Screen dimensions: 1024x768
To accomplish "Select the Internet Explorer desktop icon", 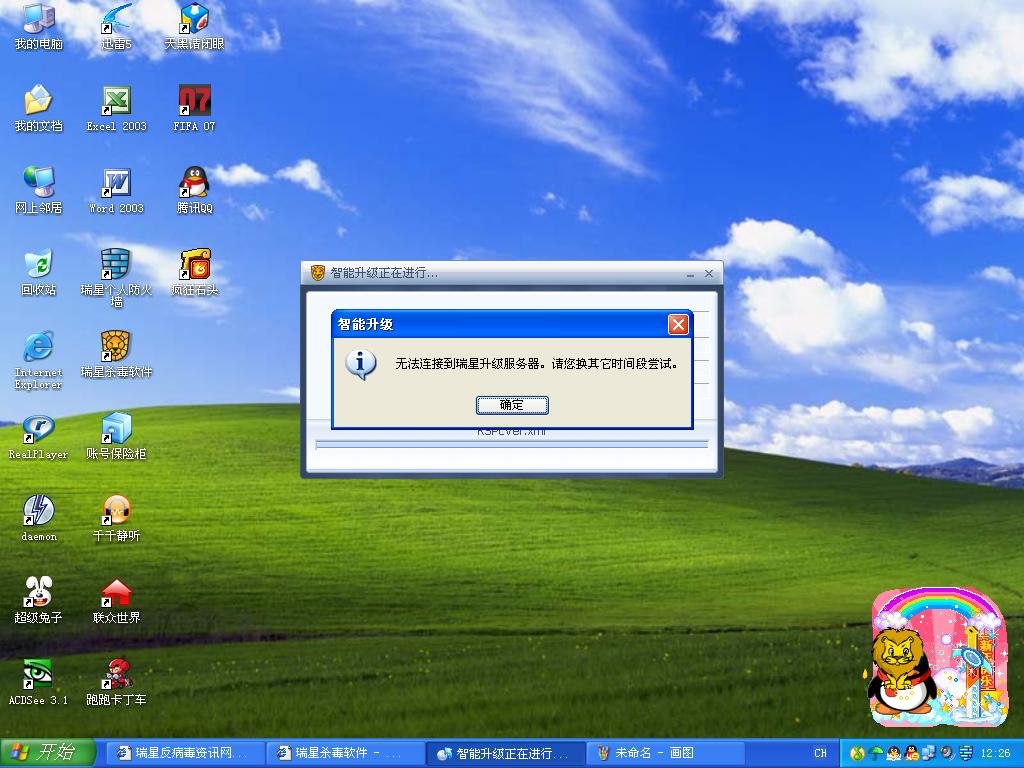I will pos(39,360).
